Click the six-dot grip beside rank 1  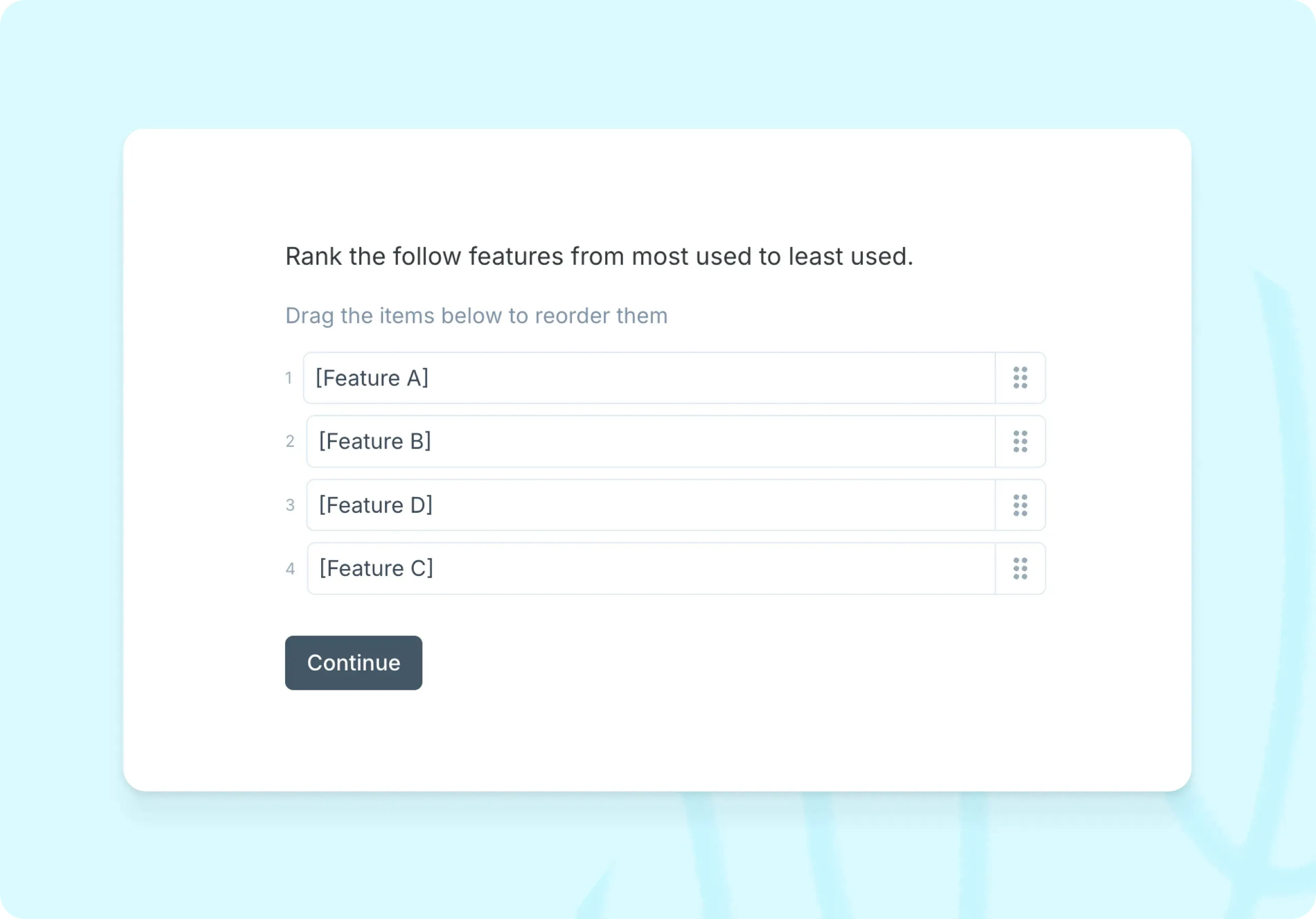click(1020, 378)
